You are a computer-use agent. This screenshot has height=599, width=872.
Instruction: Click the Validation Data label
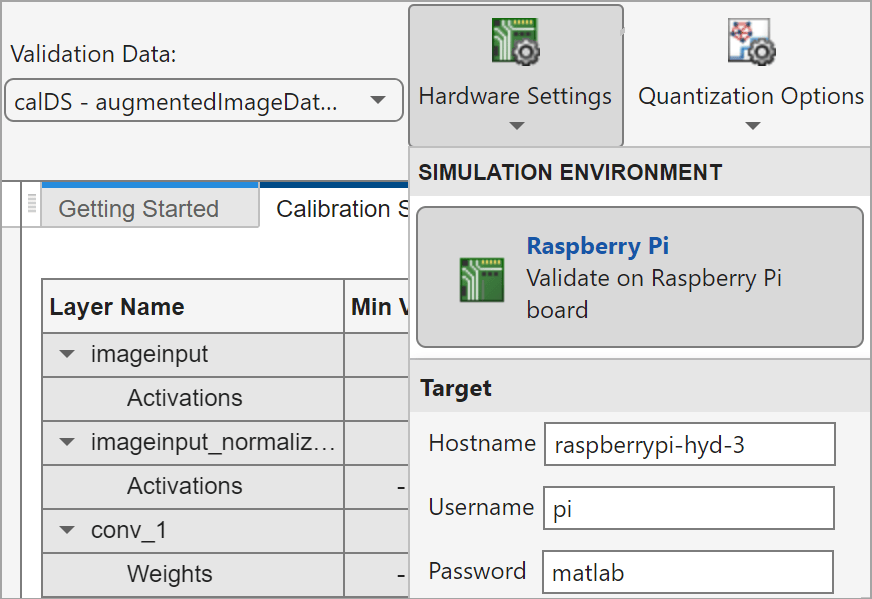pyautogui.click(x=93, y=54)
